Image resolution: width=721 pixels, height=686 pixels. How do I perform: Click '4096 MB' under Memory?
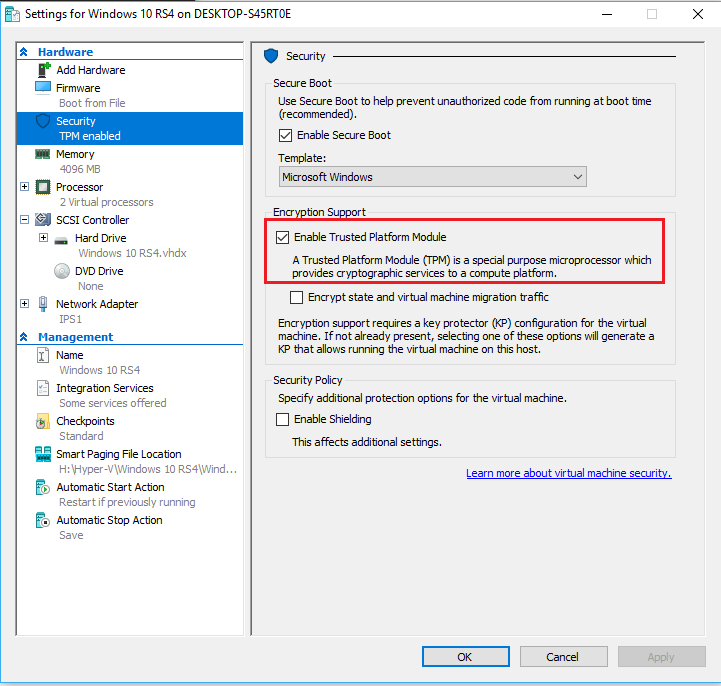click(80, 169)
